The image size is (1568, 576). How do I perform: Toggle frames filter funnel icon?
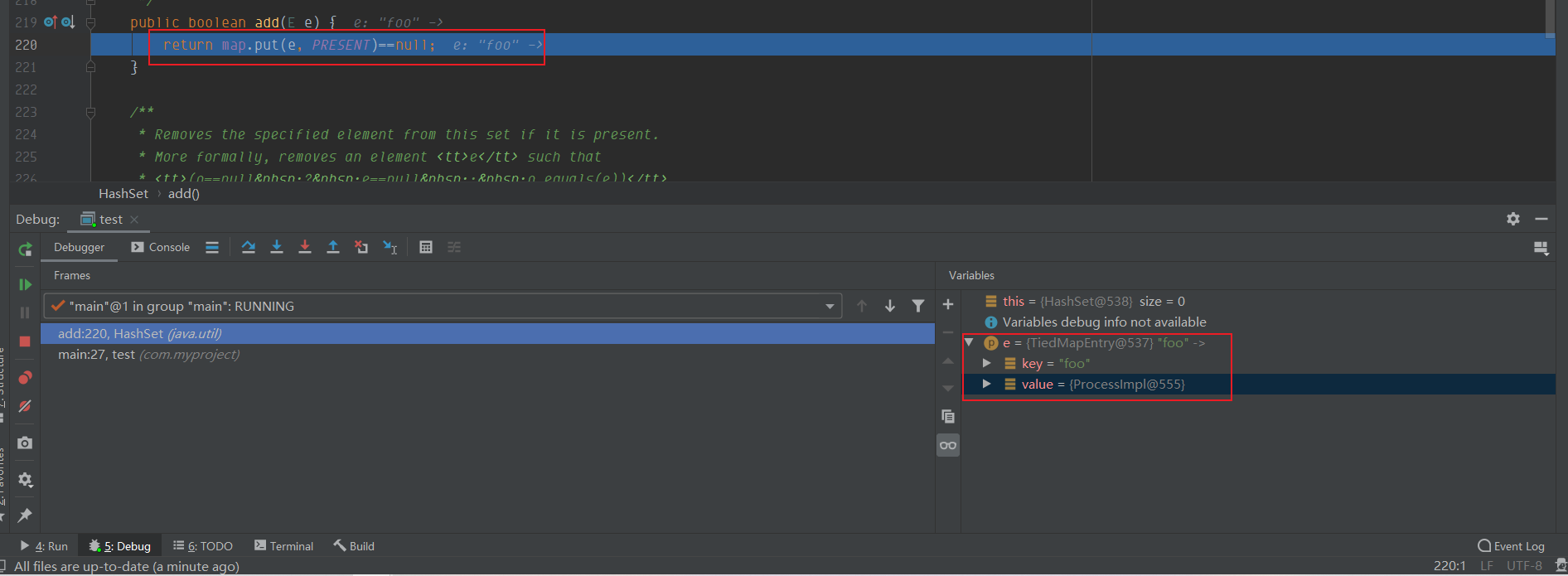[918, 306]
